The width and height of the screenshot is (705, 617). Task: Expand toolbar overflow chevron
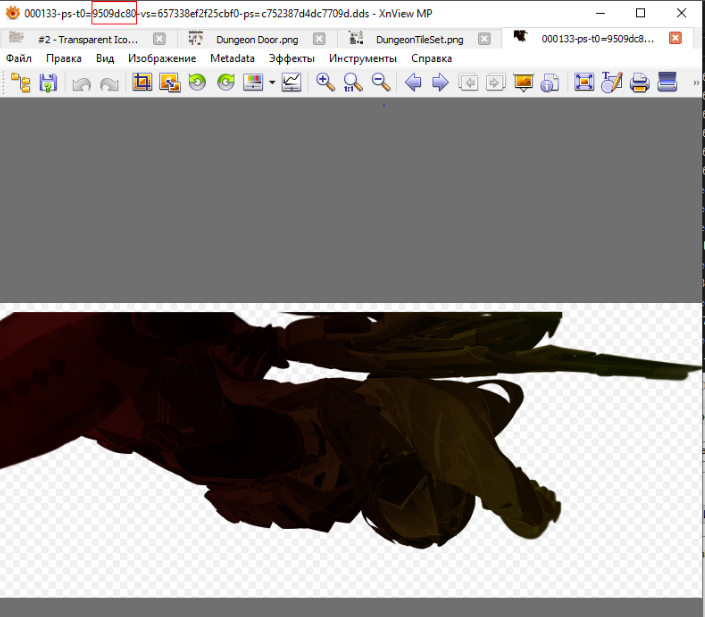point(696,83)
